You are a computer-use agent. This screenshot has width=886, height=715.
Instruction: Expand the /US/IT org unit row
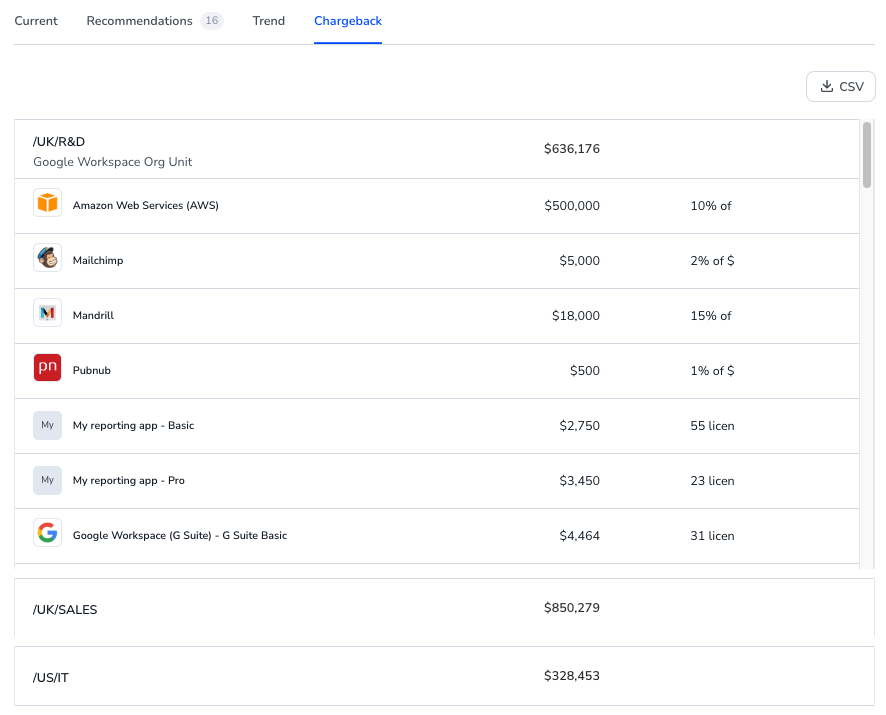point(444,676)
